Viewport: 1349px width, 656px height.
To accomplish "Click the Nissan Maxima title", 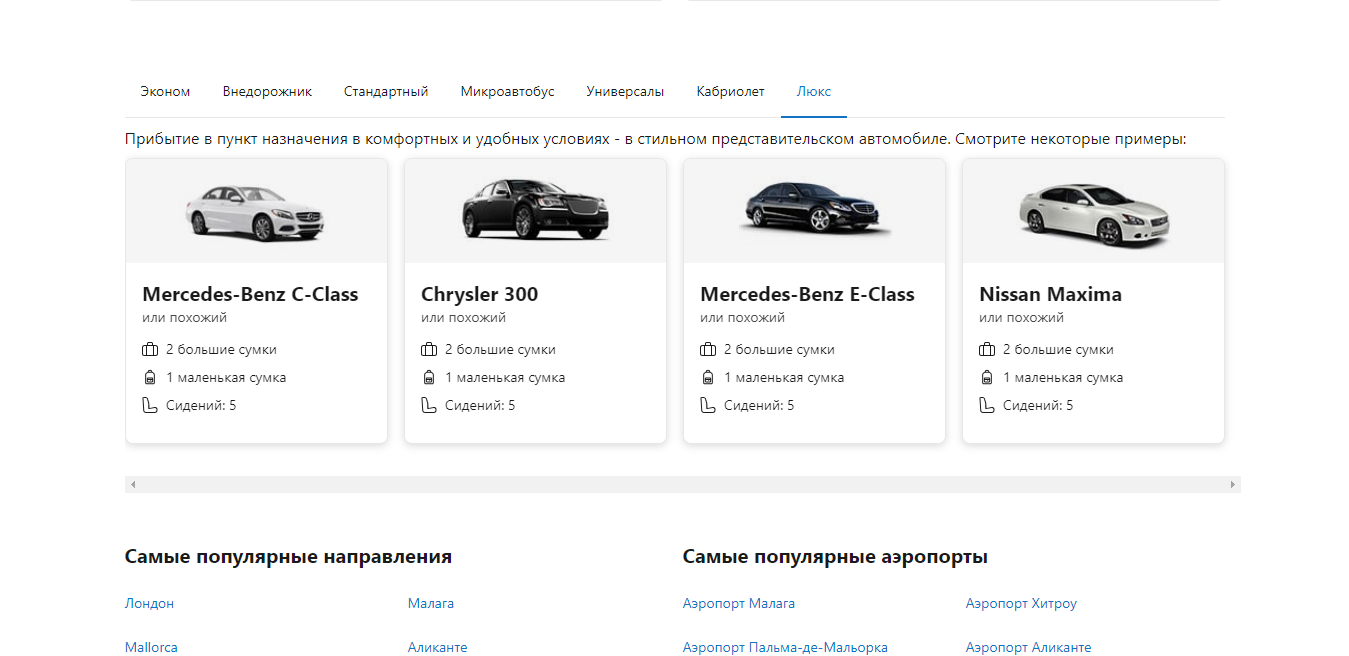I will (x=1050, y=294).
